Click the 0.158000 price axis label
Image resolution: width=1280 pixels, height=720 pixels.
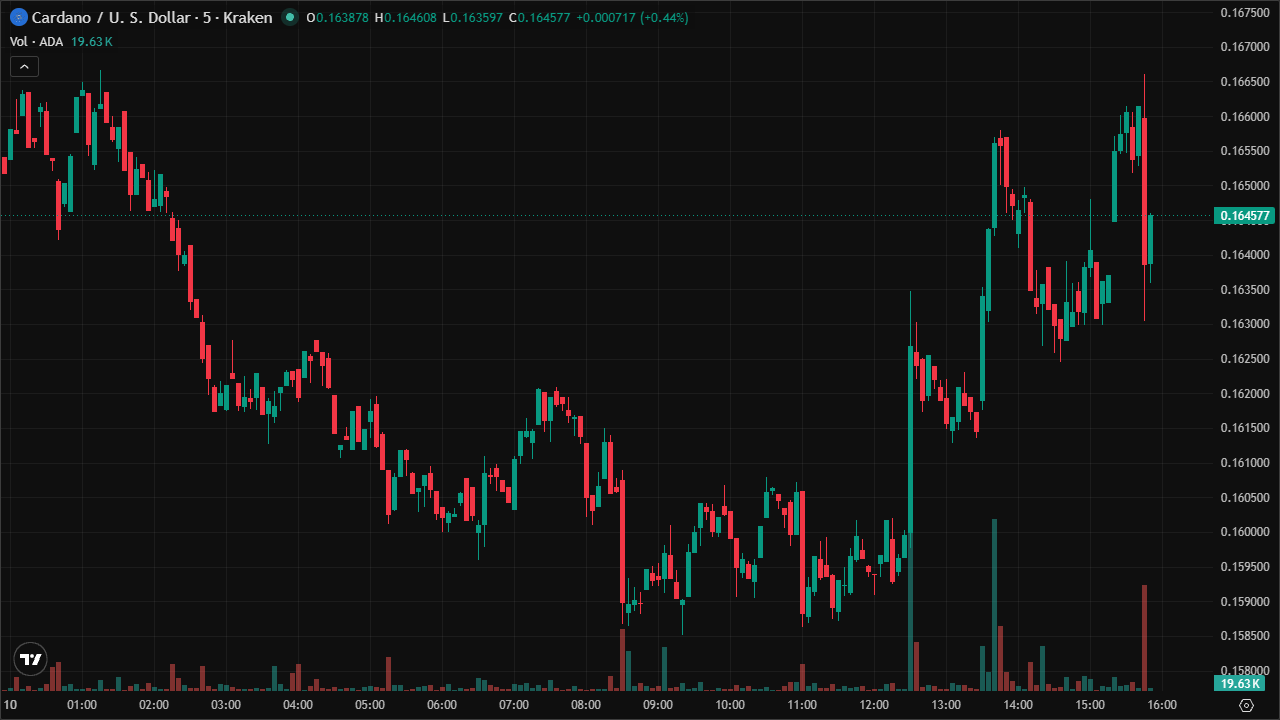pyautogui.click(x=1245, y=671)
